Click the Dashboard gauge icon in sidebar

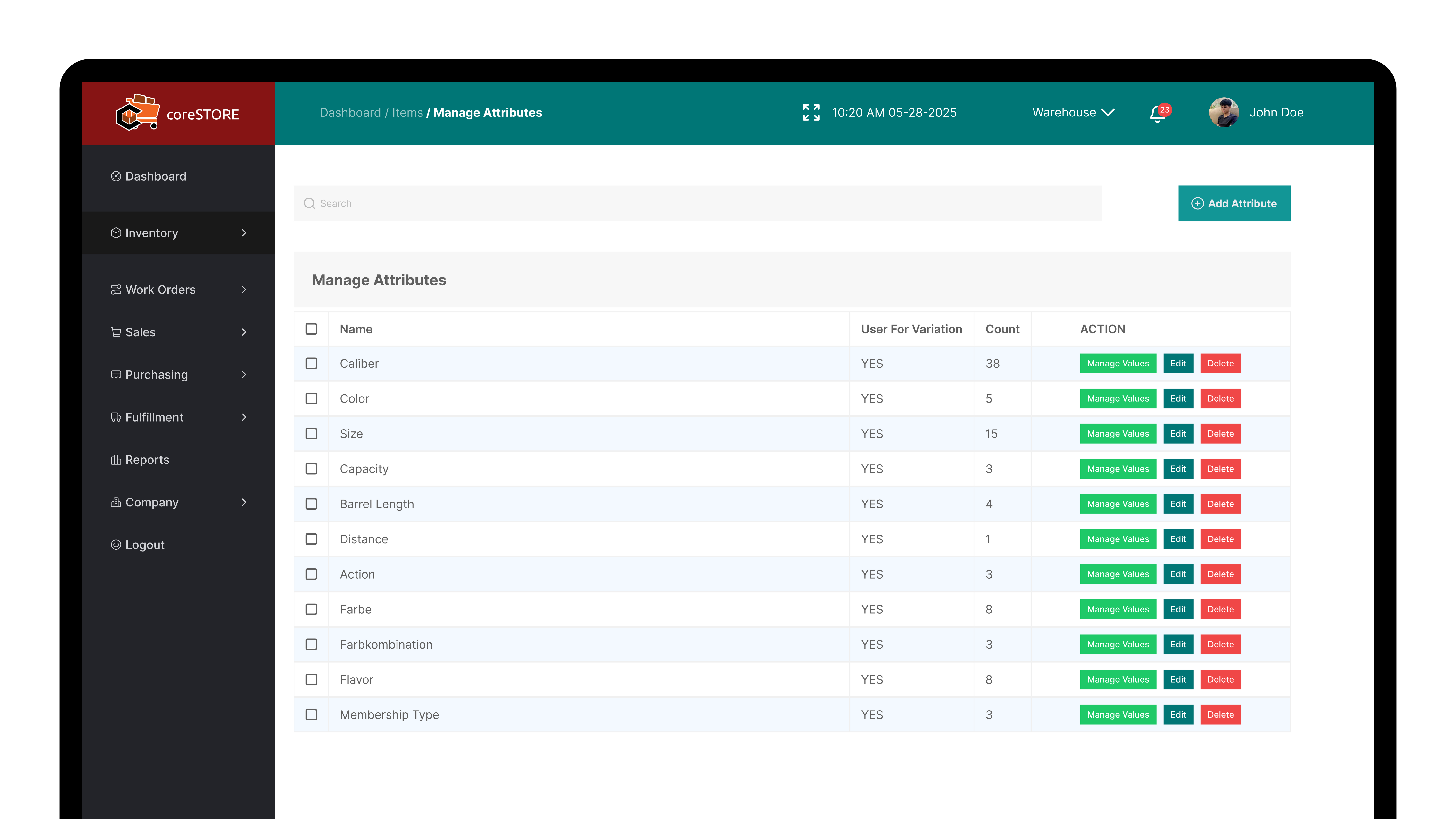[116, 176]
